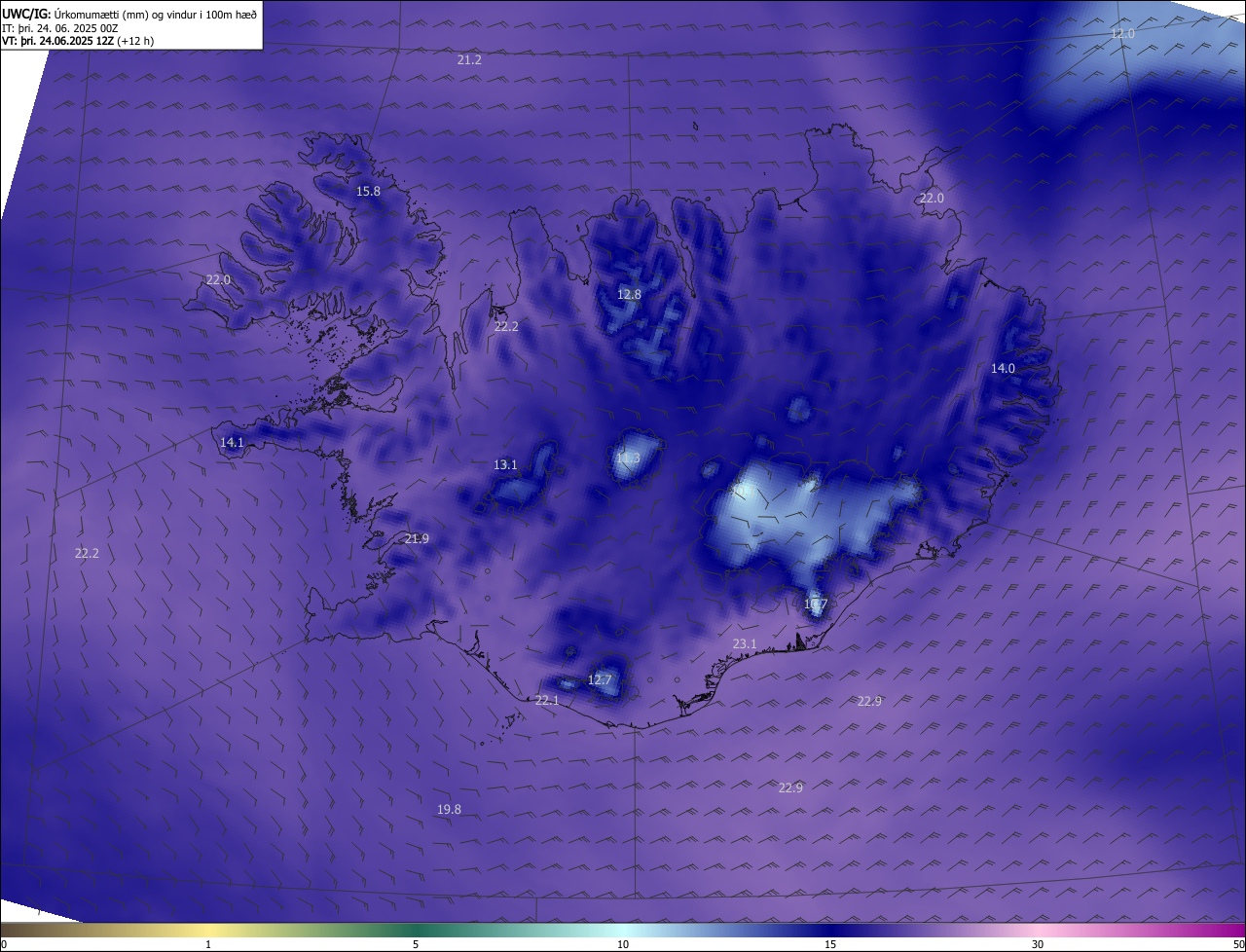Click the 21.9 value in the southwest
This screenshot has height=952, width=1246.
click(x=417, y=539)
